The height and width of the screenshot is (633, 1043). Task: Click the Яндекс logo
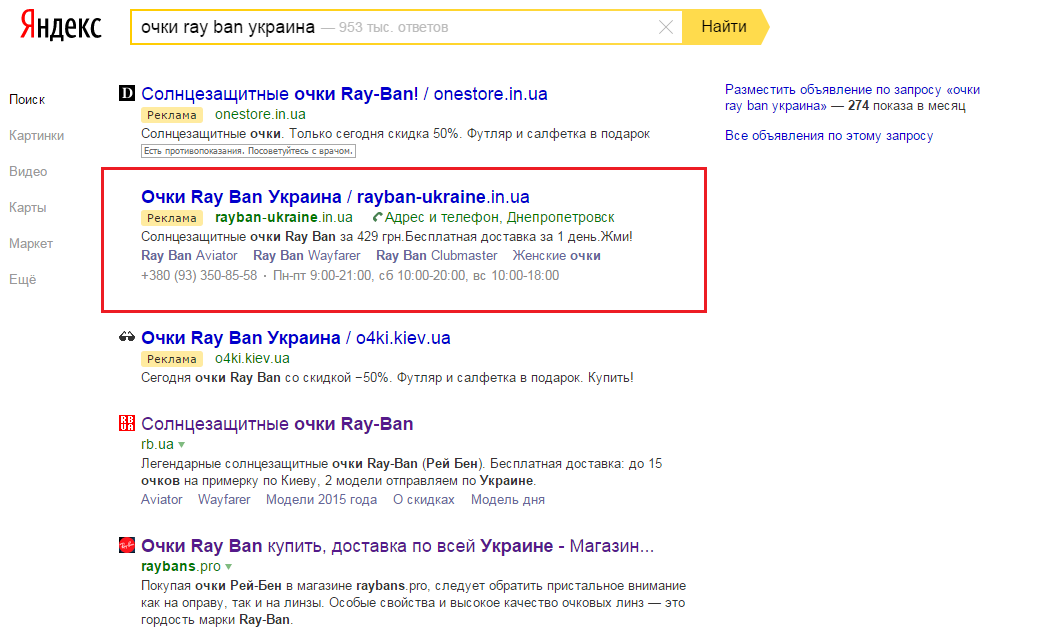(61, 26)
